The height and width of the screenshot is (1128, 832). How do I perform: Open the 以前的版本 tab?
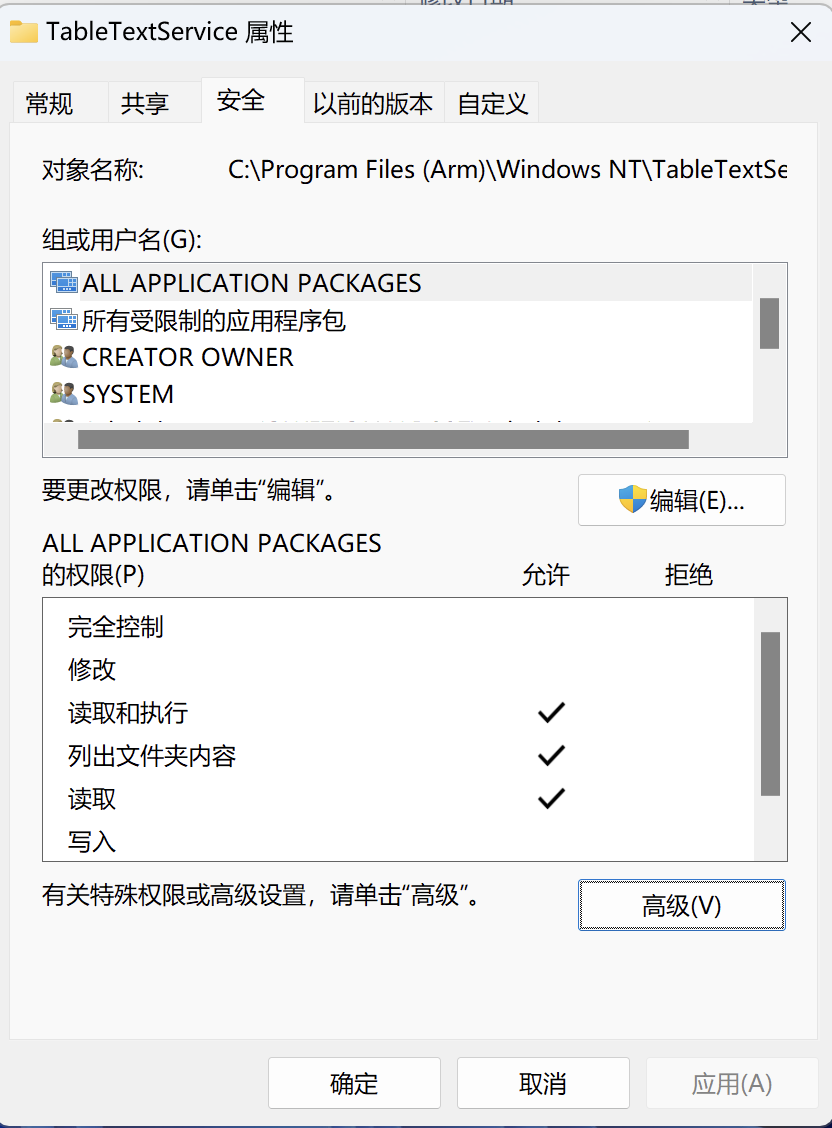pos(373,104)
